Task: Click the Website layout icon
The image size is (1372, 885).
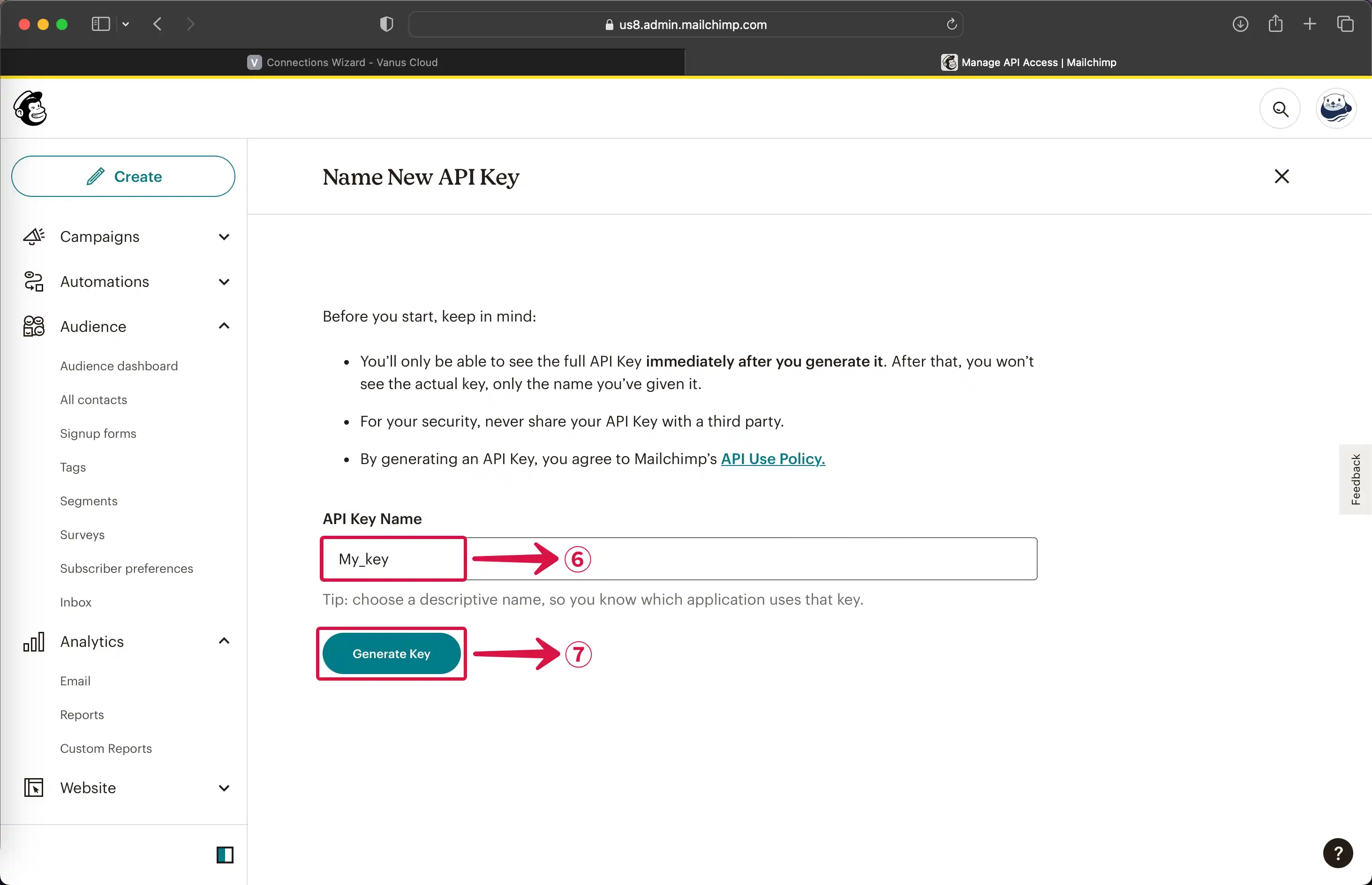Action: [x=34, y=787]
